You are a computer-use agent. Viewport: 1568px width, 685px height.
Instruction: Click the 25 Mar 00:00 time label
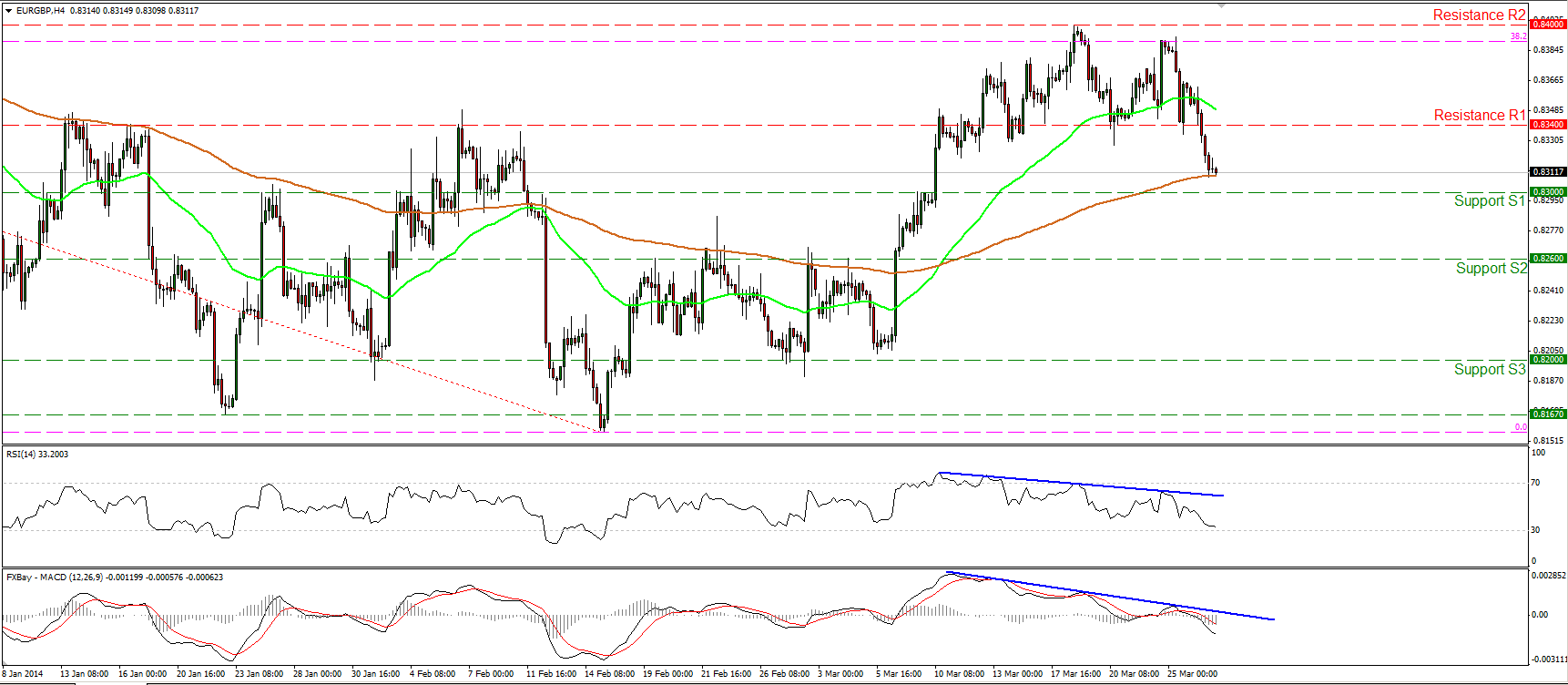pyautogui.click(x=1192, y=675)
